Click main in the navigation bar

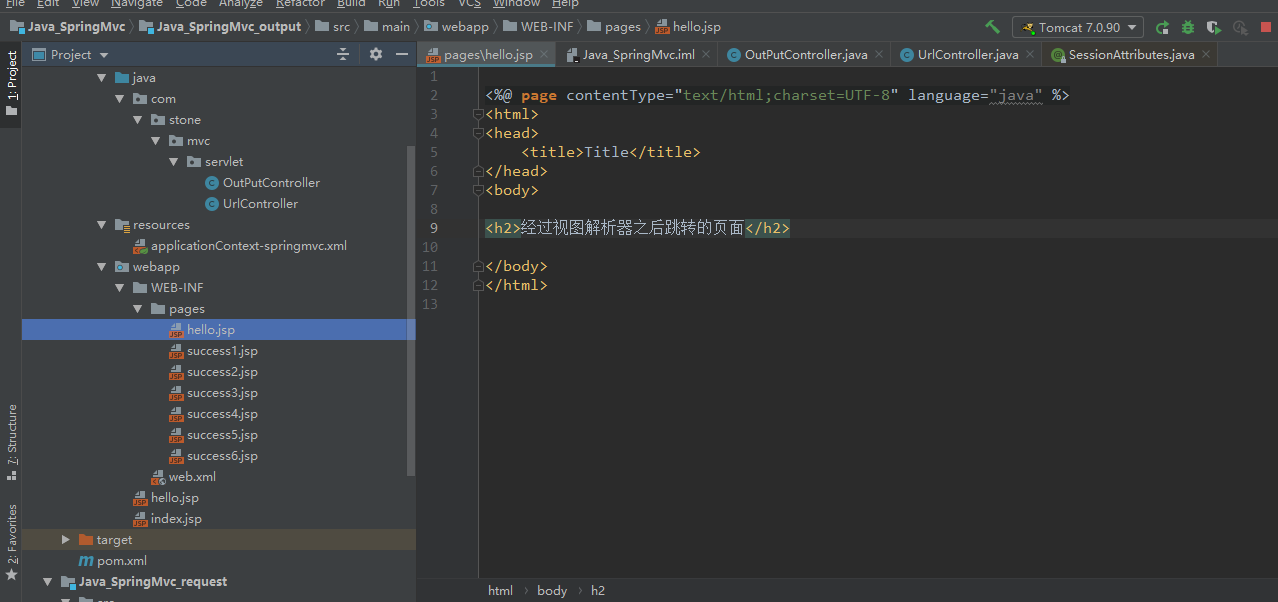[x=387, y=27]
